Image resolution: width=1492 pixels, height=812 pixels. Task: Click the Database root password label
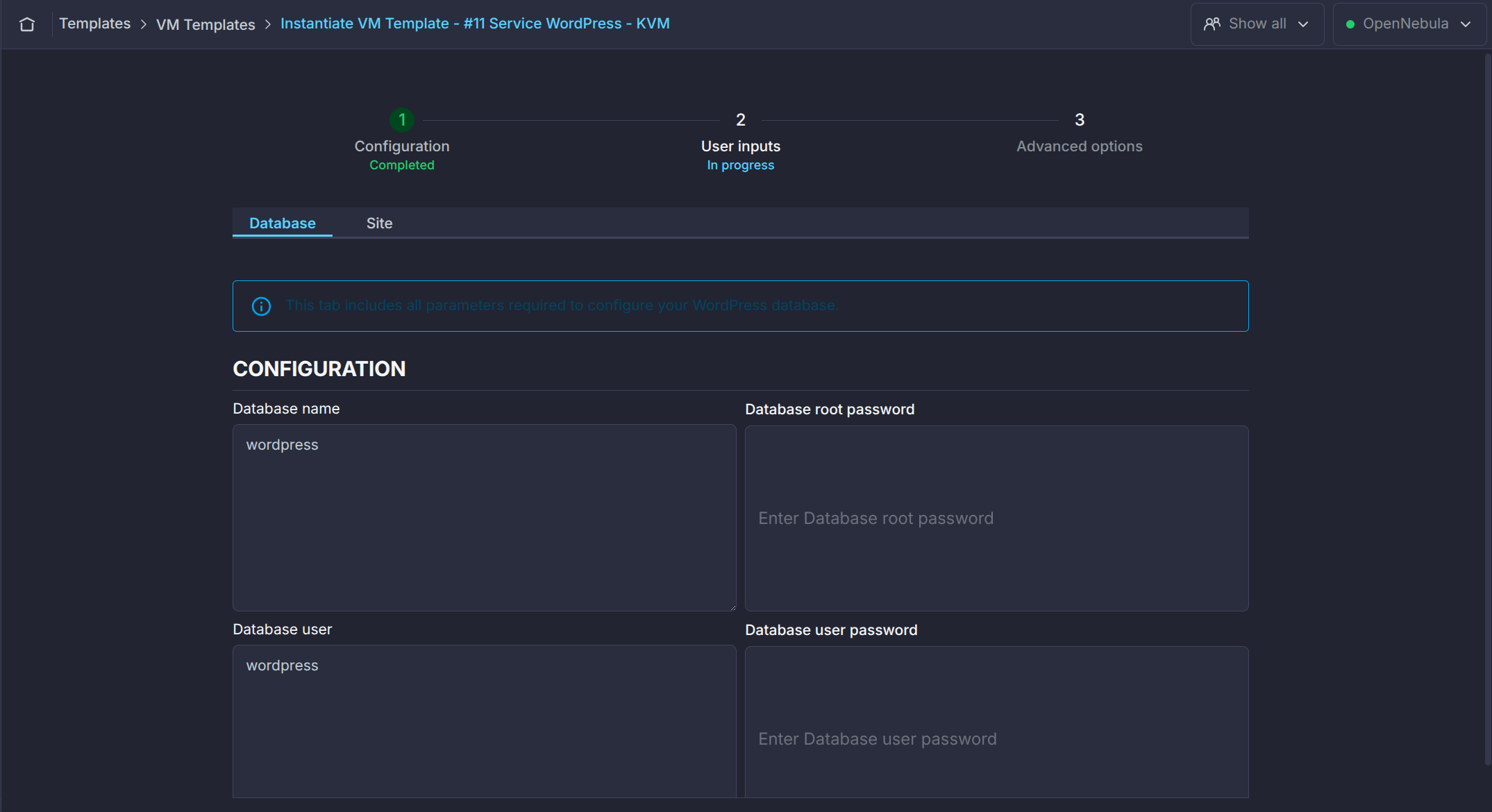point(830,409)
